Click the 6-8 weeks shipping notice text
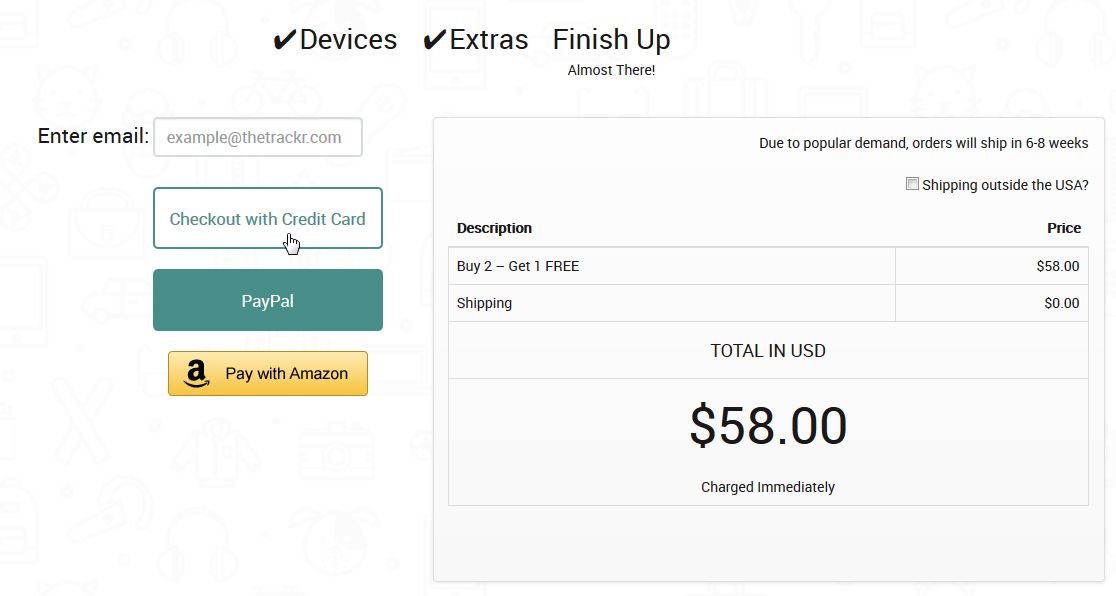 point(923,143)
